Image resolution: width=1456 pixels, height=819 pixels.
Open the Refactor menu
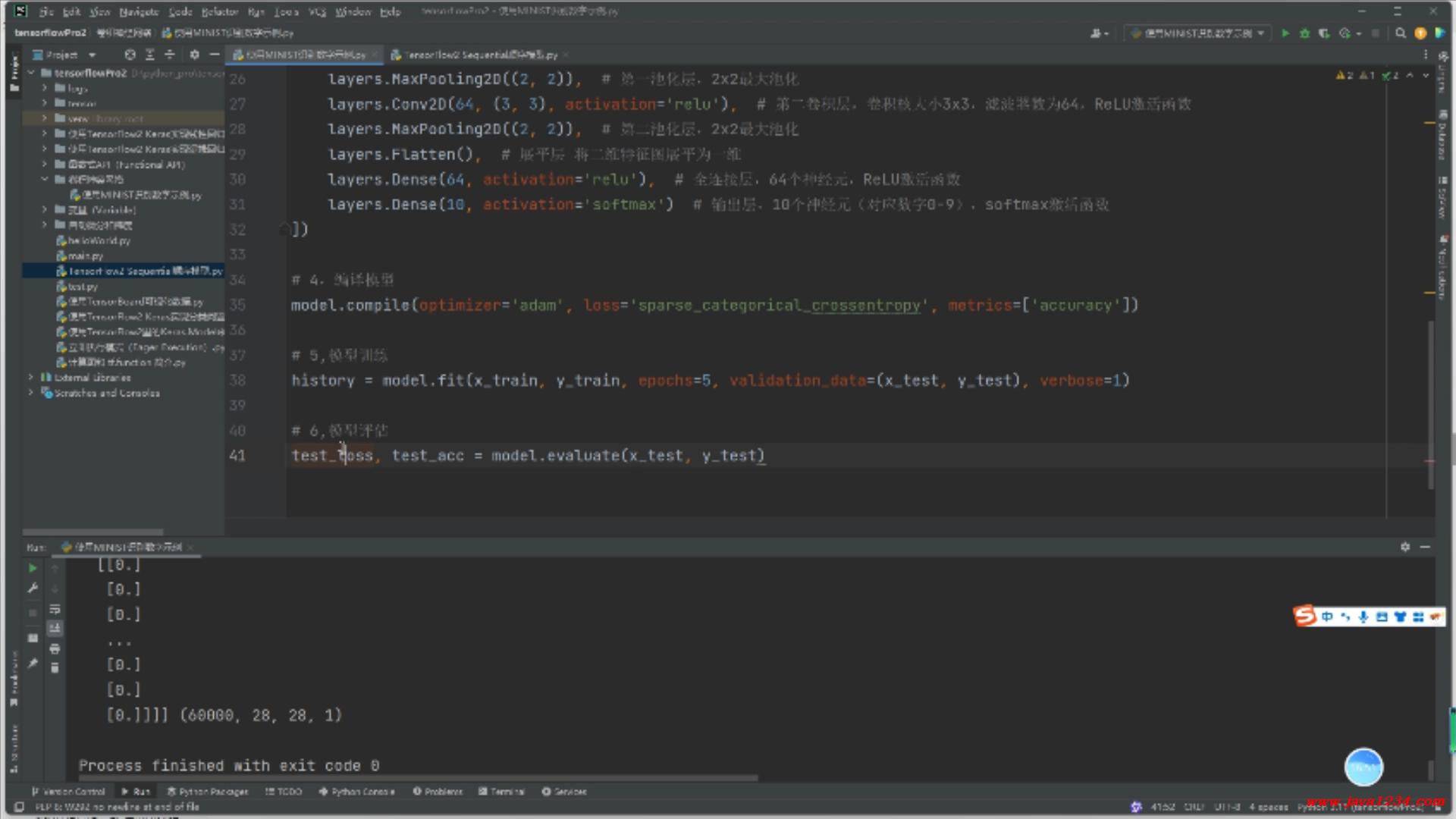pos(220,11)
